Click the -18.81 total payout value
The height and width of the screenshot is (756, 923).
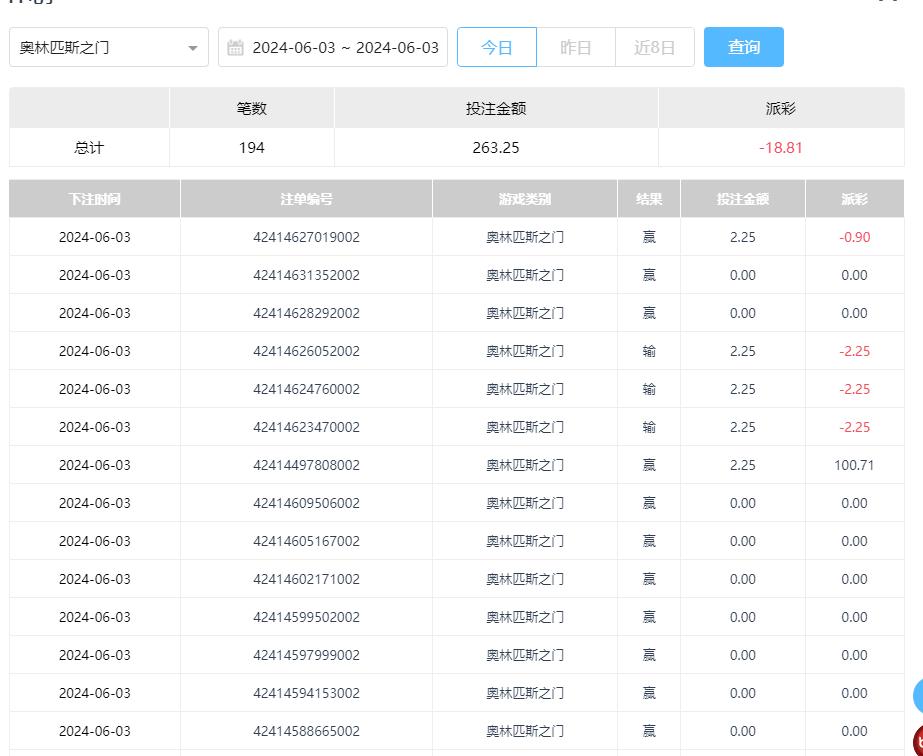[781, 148]
